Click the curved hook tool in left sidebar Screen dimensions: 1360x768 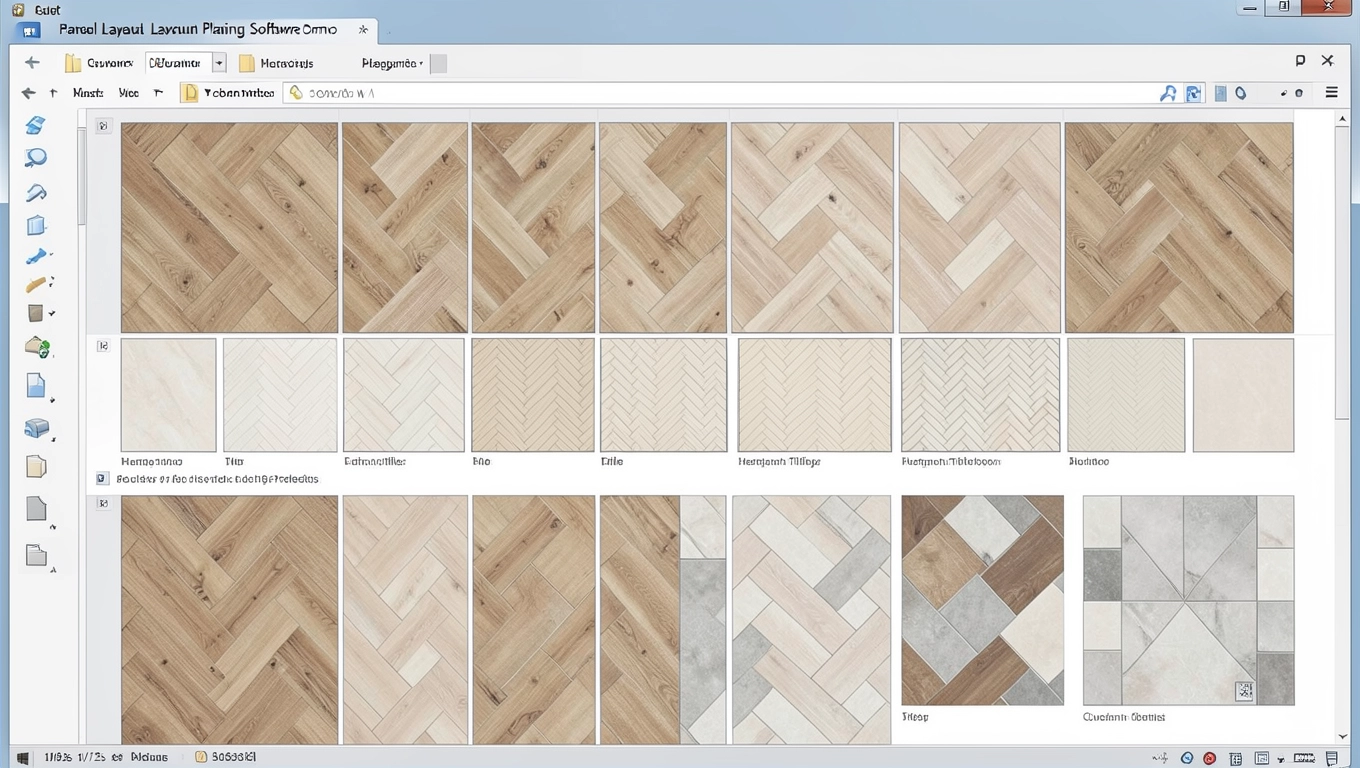point(36,192)
